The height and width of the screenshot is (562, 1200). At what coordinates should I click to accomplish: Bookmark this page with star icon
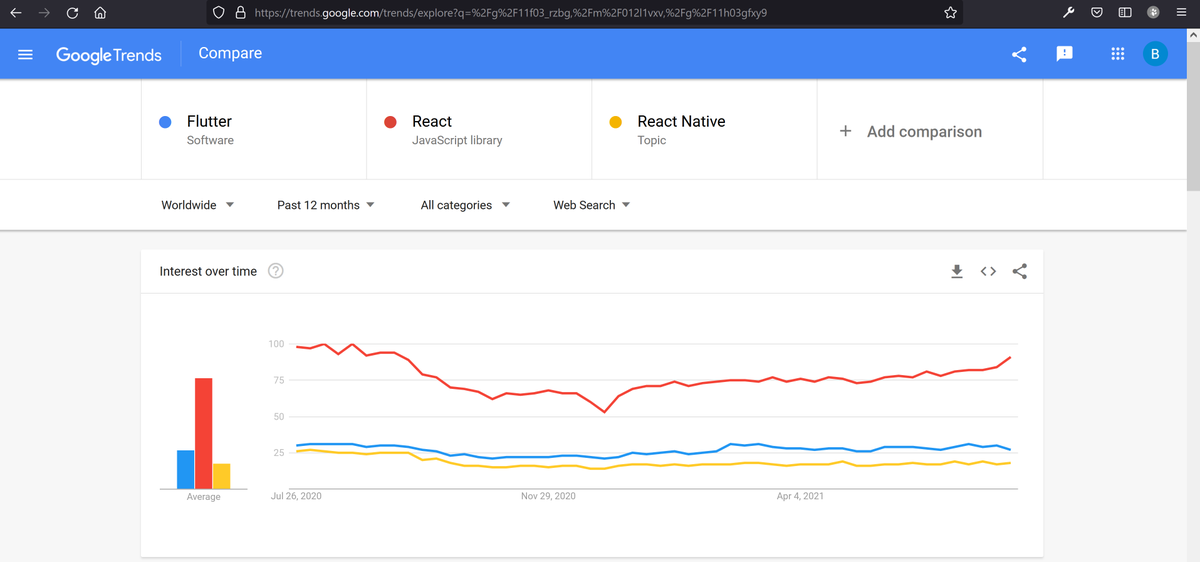[x=950, y=13]
